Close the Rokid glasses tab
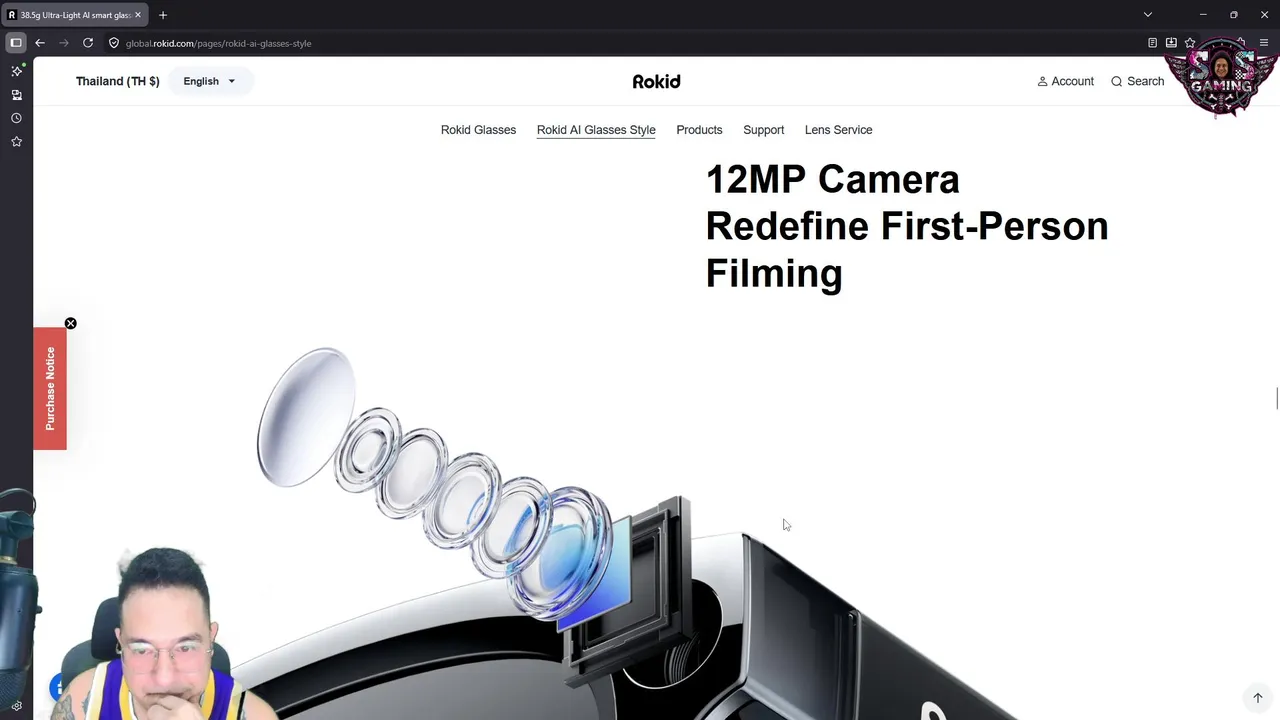This screenshot has width=1280, height=720. pyautogui.click(x=138, y=15)
